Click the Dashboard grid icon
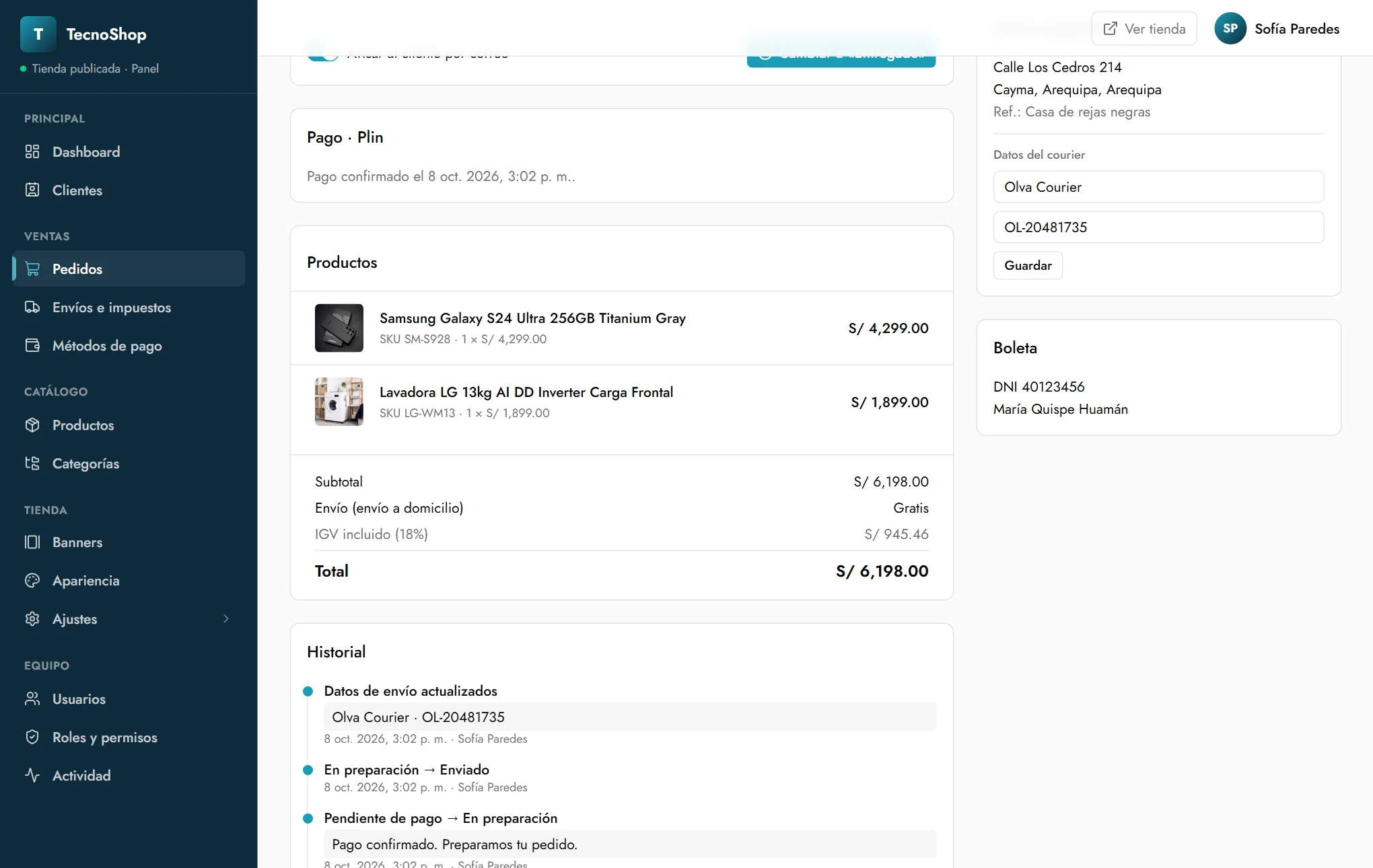The height and width of the screenshot is (868, 1373). point(32,151)
